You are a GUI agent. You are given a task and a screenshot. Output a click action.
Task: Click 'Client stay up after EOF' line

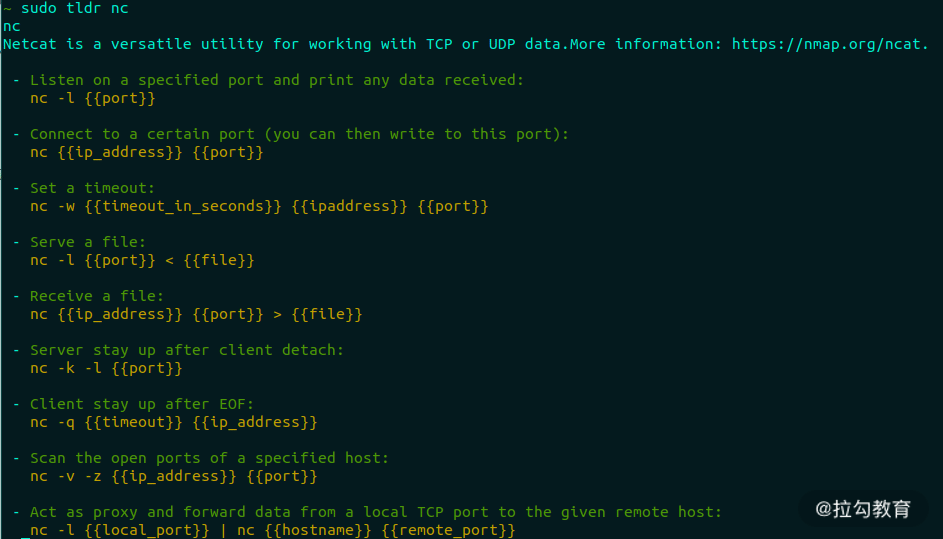coord(142,404)
